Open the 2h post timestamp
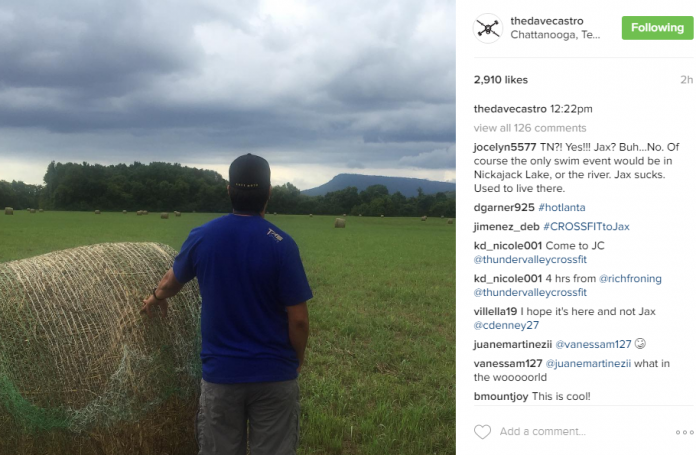Screen dimensions: 696x455 point(687,80)
